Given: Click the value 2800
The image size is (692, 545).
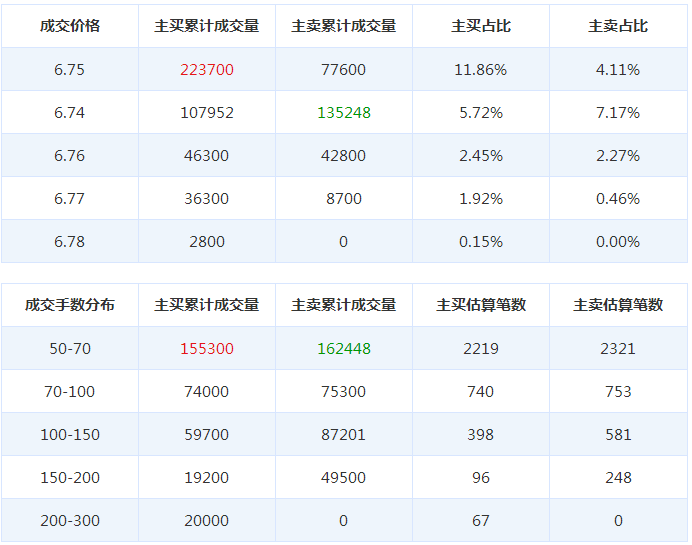Looking at the screenshot, I should pos(207,242).
